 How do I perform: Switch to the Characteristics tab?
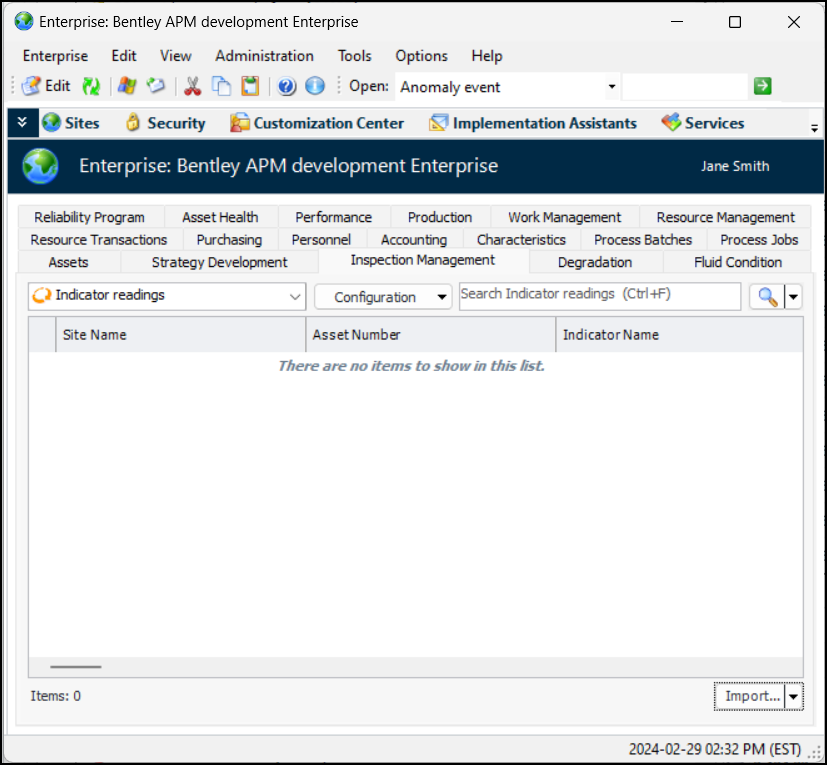pyautogui.click(x=521, y=240)
